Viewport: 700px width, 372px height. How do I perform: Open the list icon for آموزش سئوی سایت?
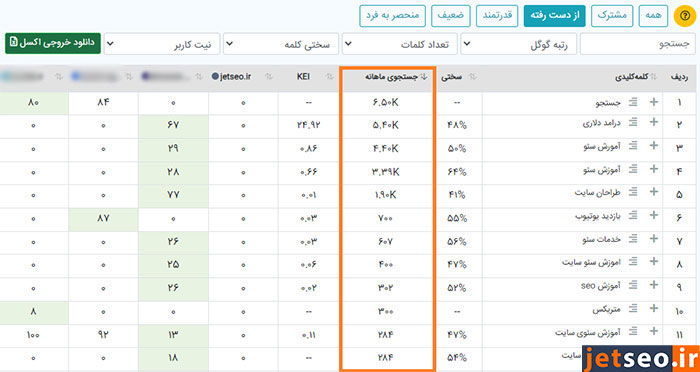[633, 331]
